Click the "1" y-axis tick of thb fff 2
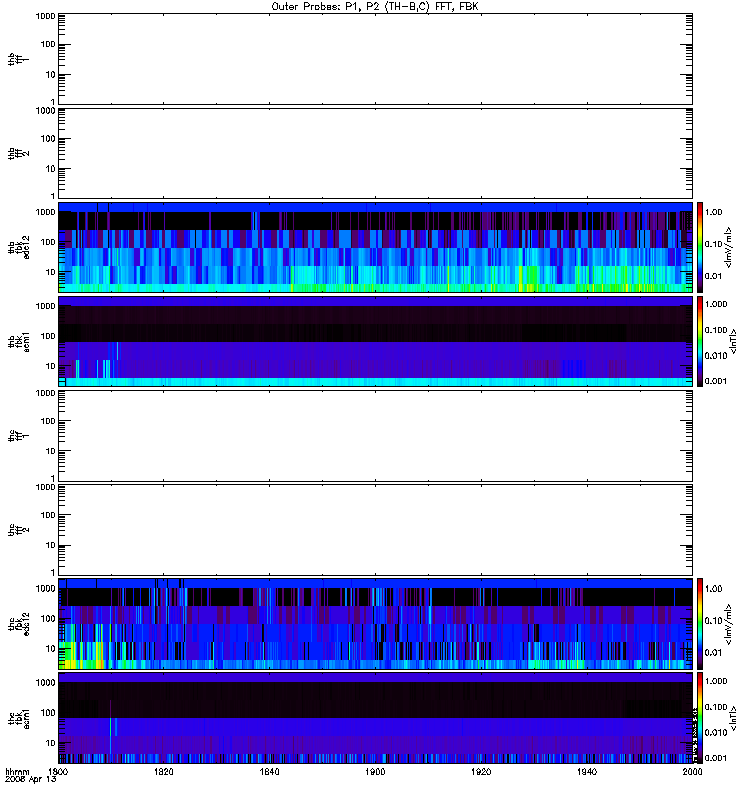Viewport: 750px width, 800px height. [x=53, y=196]
